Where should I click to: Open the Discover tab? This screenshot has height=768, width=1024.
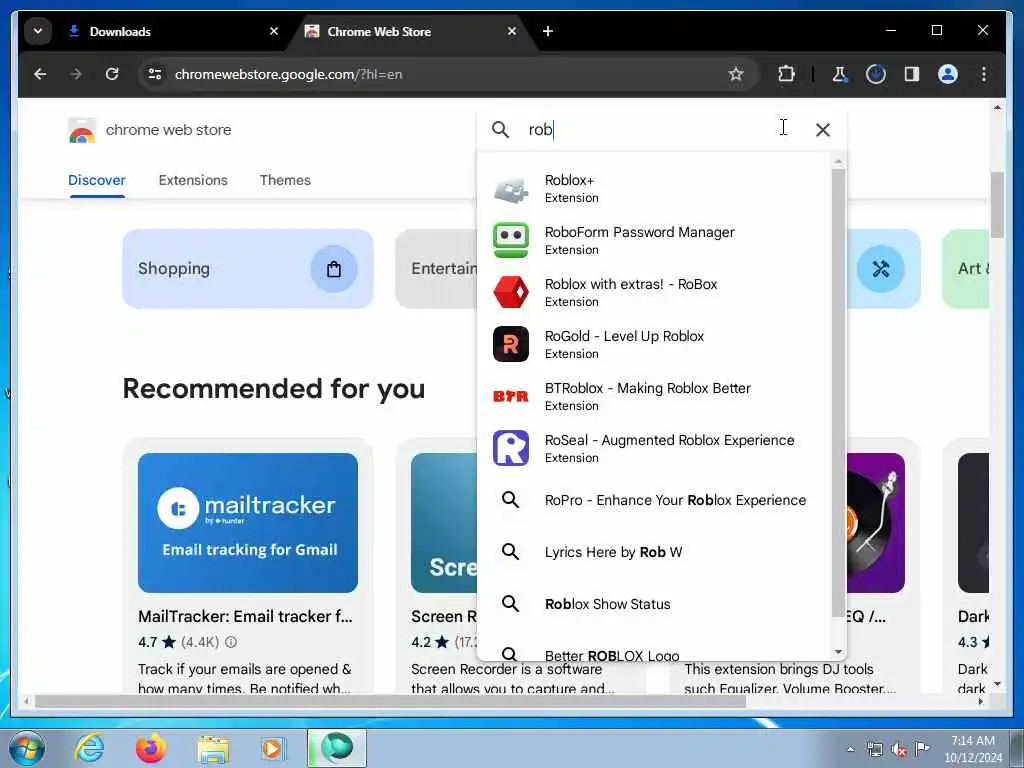pos(97,180)
